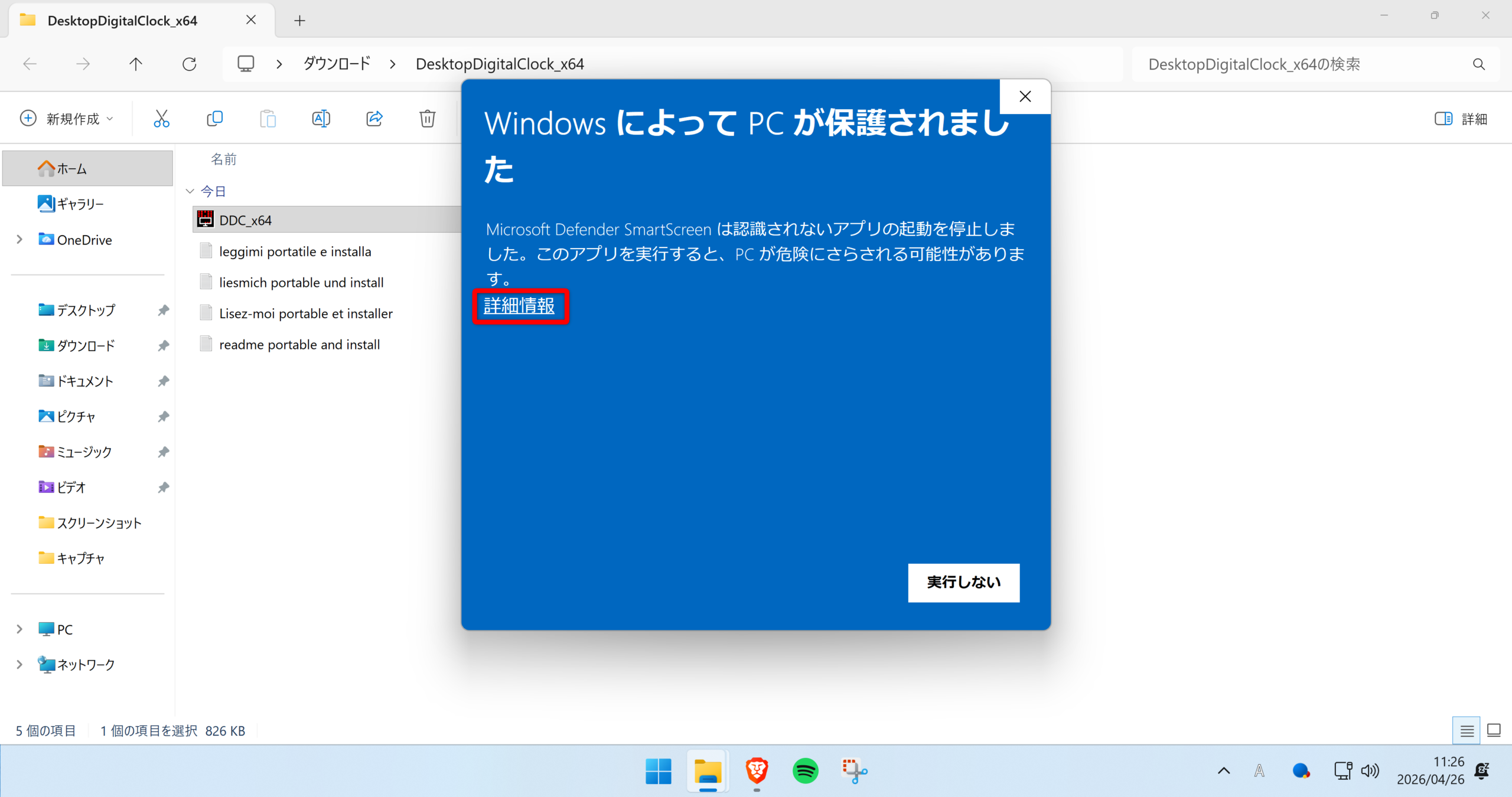Viewport: 1512px width, 797px height.
Task: Click the Delete trash icon
Action: 427,119
